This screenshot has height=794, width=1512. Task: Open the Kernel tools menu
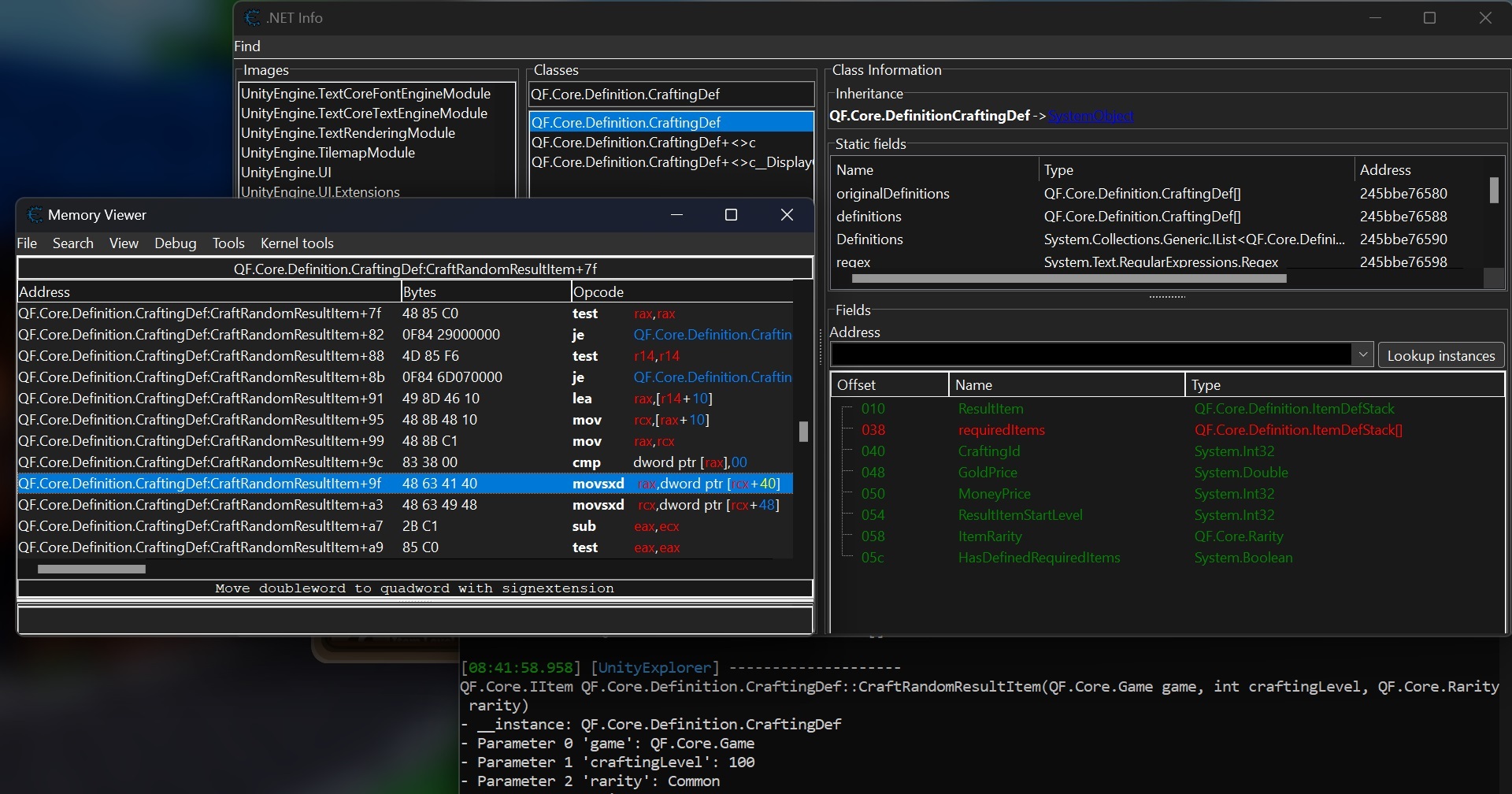(297, 243)
